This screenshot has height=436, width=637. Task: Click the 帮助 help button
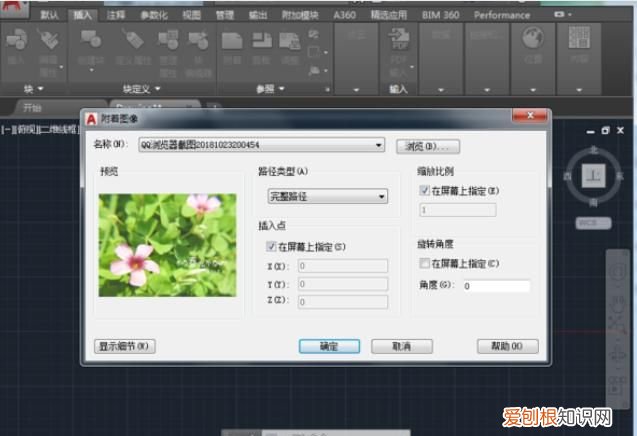pyautogui.click(x=507, y=346)
